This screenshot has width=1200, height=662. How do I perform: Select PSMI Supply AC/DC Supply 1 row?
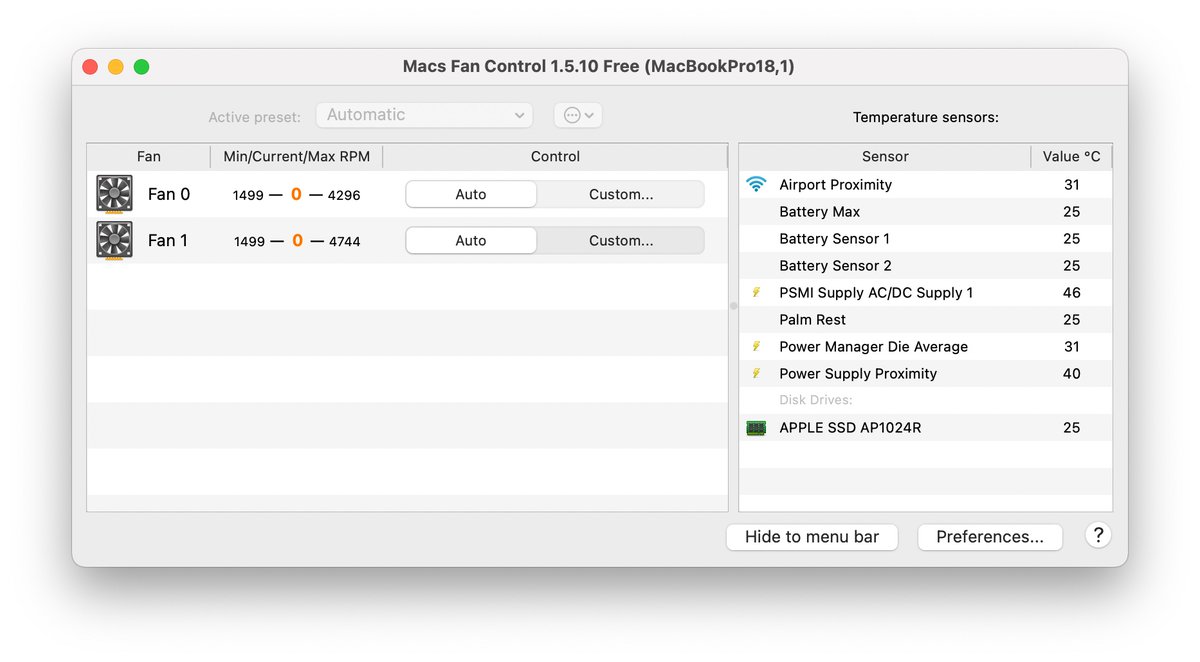point(925,292)
